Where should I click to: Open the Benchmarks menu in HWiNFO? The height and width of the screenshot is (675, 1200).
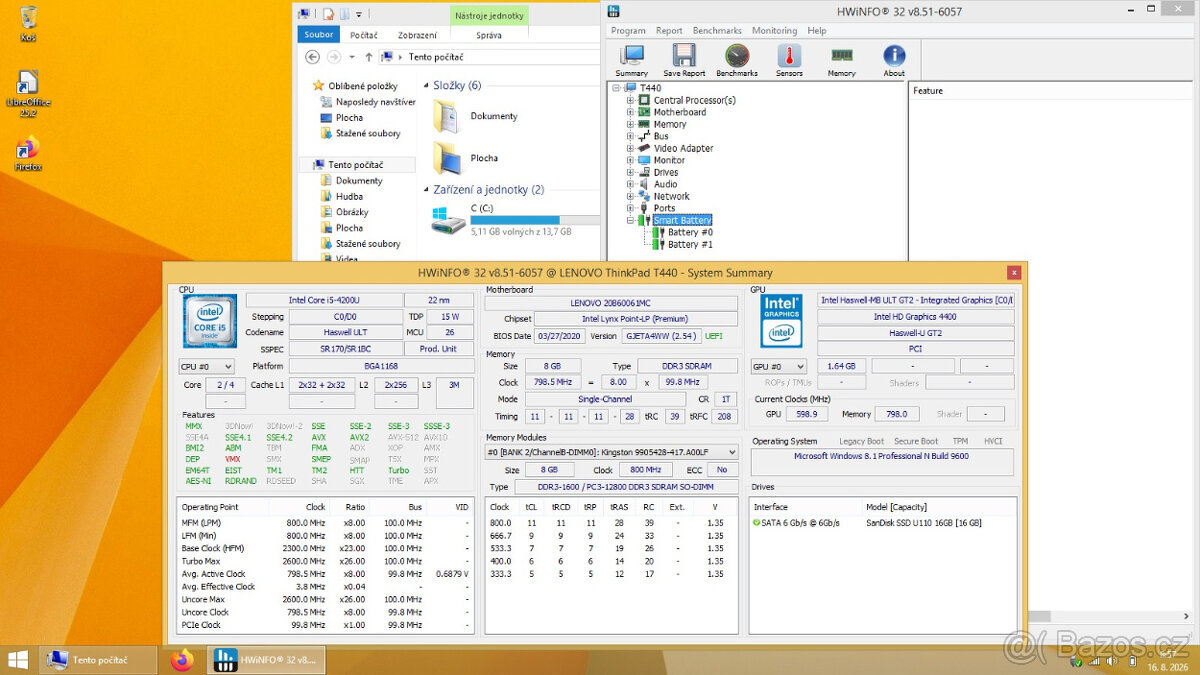(x=717, y=31)
